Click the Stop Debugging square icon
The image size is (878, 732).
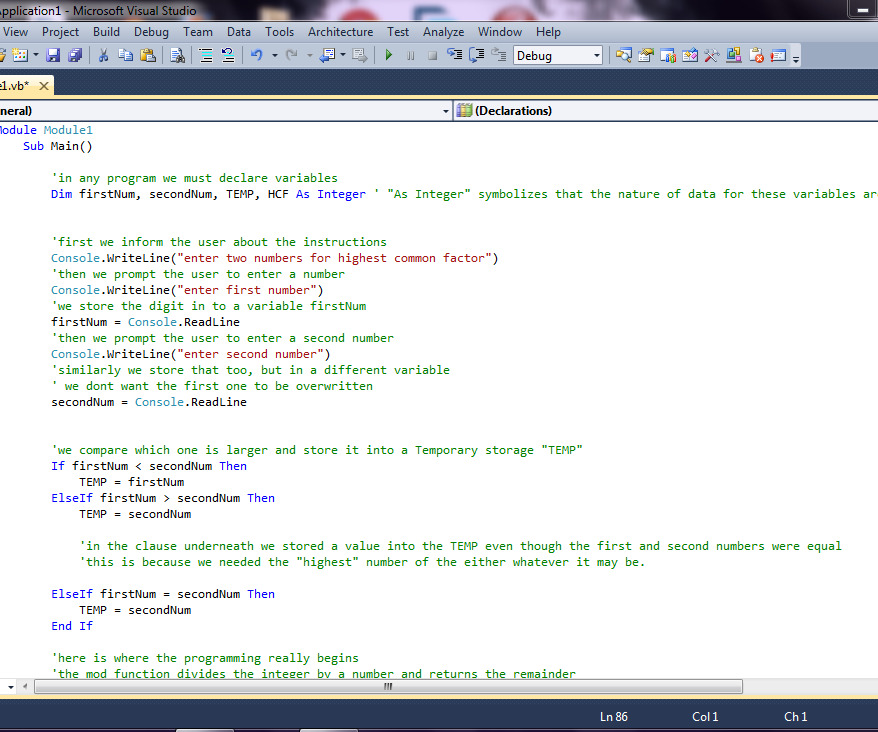pos(432,55)
